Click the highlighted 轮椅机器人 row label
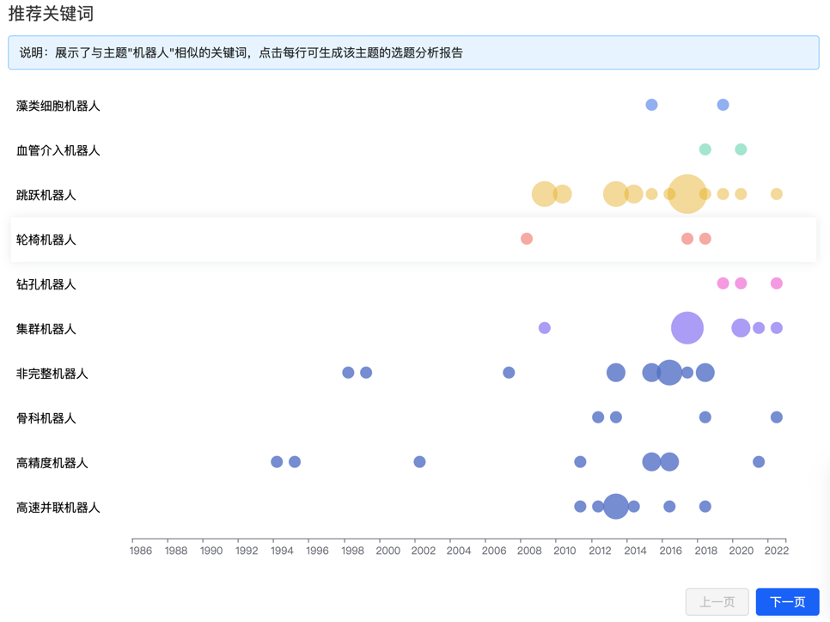830x622 pixels. (x=46, y=240)
